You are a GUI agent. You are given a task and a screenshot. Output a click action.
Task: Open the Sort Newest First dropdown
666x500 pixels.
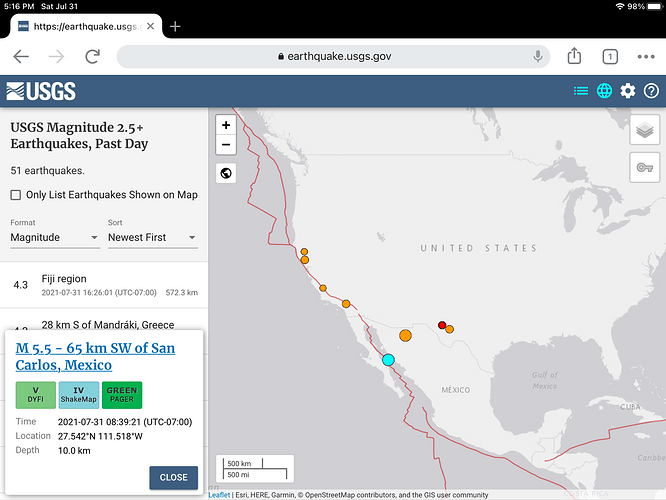pos(152,237)
